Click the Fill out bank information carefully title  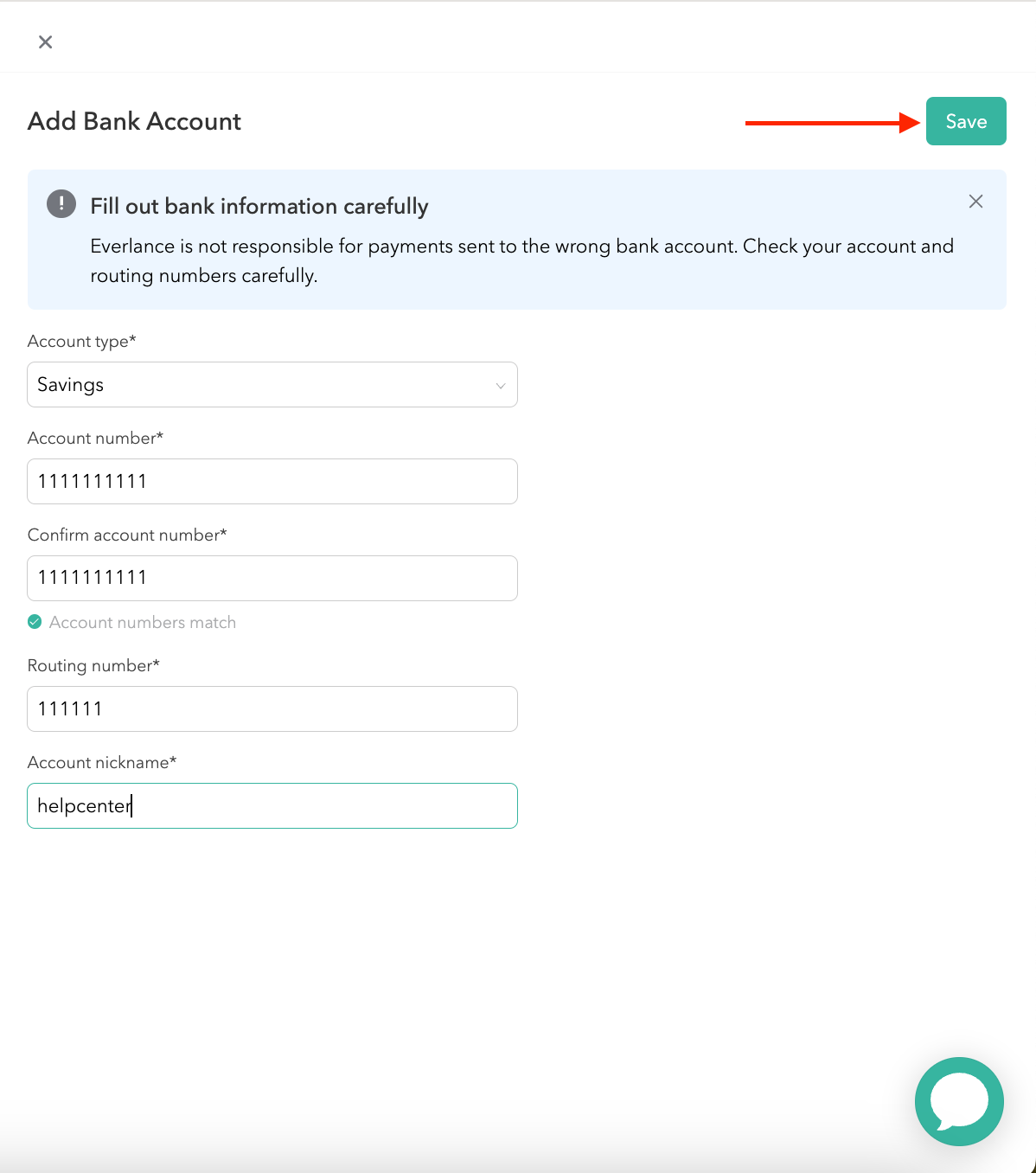coord(259,205)
